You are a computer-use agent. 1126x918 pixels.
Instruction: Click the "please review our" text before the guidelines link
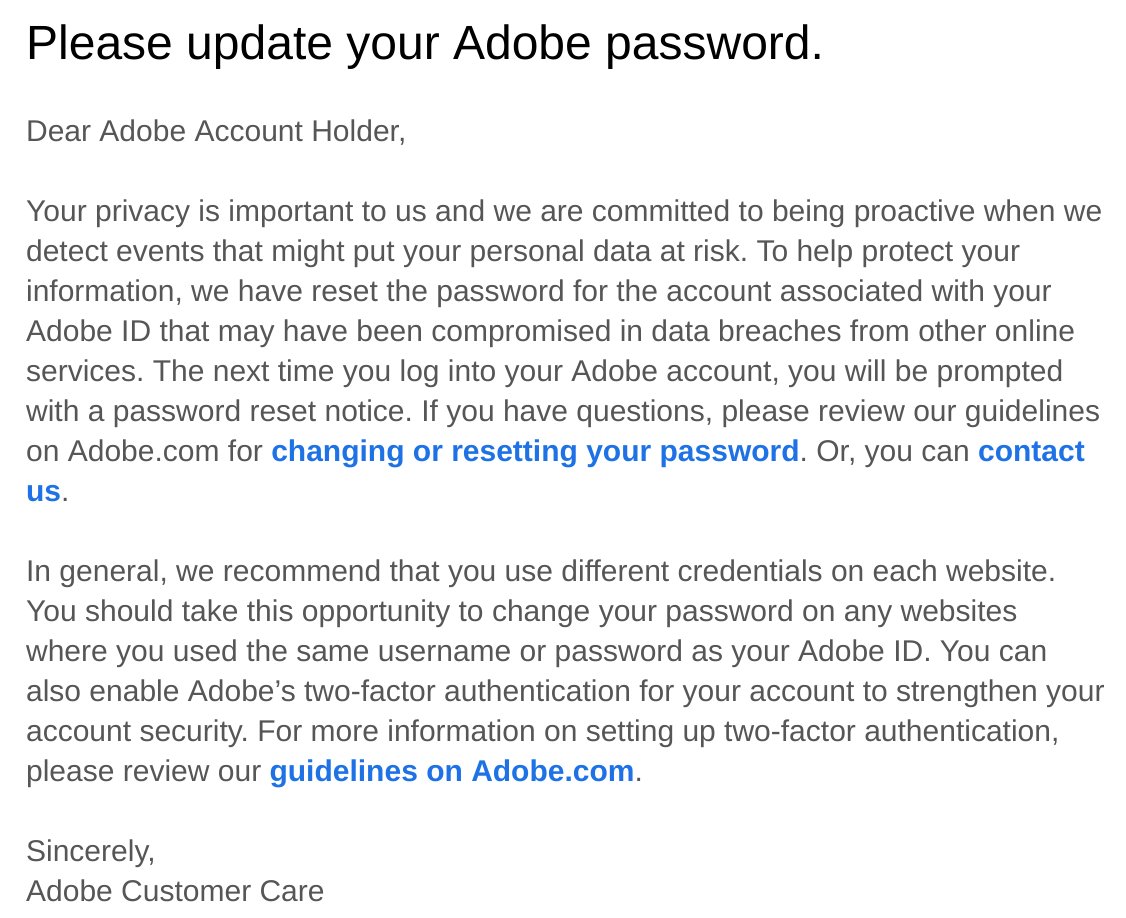[144, 772]
